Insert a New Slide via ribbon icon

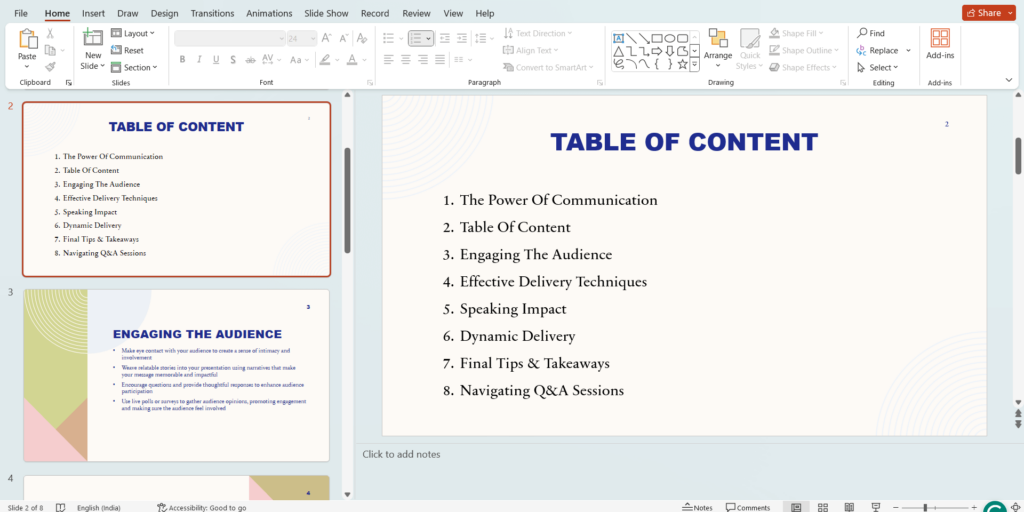pyautogui.click(x=92, y=40)
